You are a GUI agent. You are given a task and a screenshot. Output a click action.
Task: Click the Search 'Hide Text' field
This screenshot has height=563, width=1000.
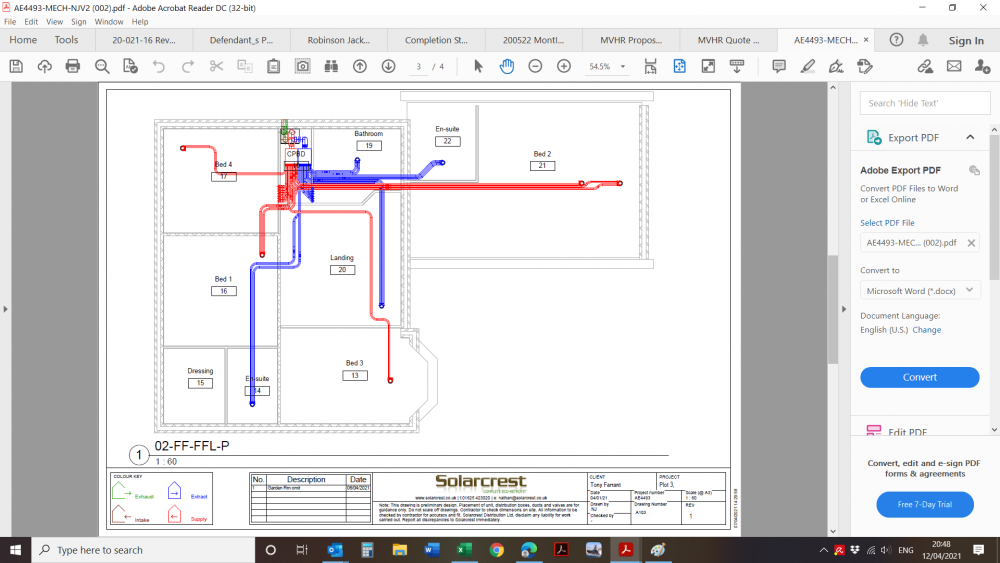tap(925, 103)
